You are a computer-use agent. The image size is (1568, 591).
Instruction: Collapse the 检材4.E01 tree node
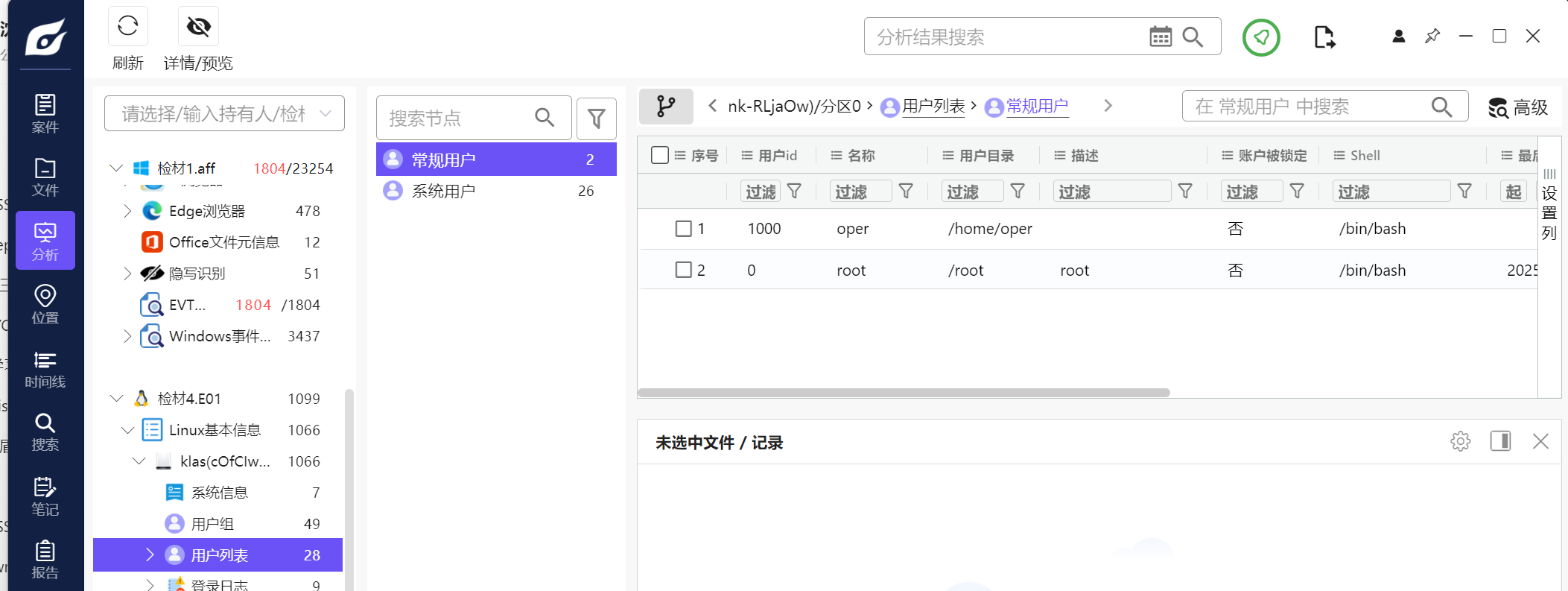117,399
